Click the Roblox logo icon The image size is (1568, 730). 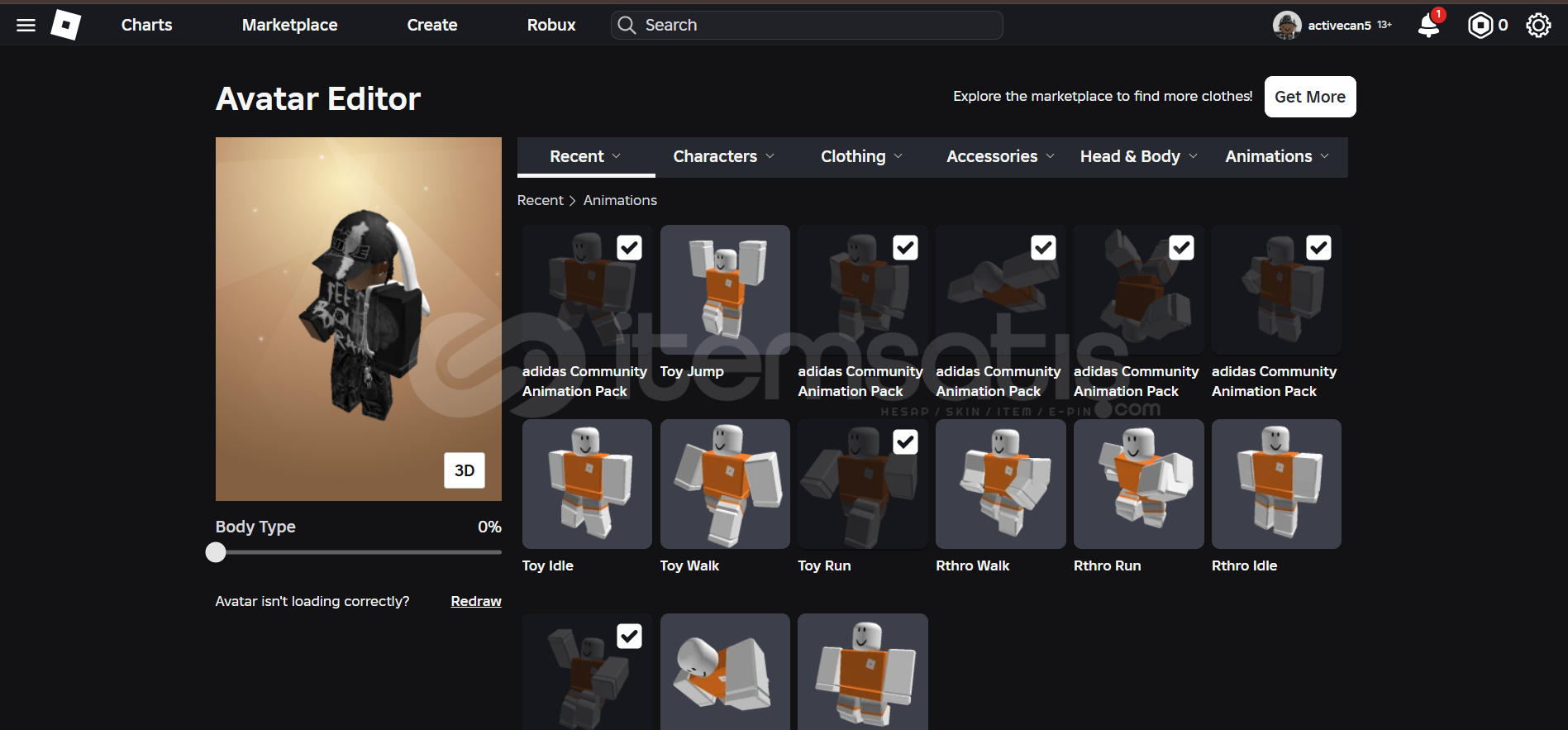click(x=66, y=25)
